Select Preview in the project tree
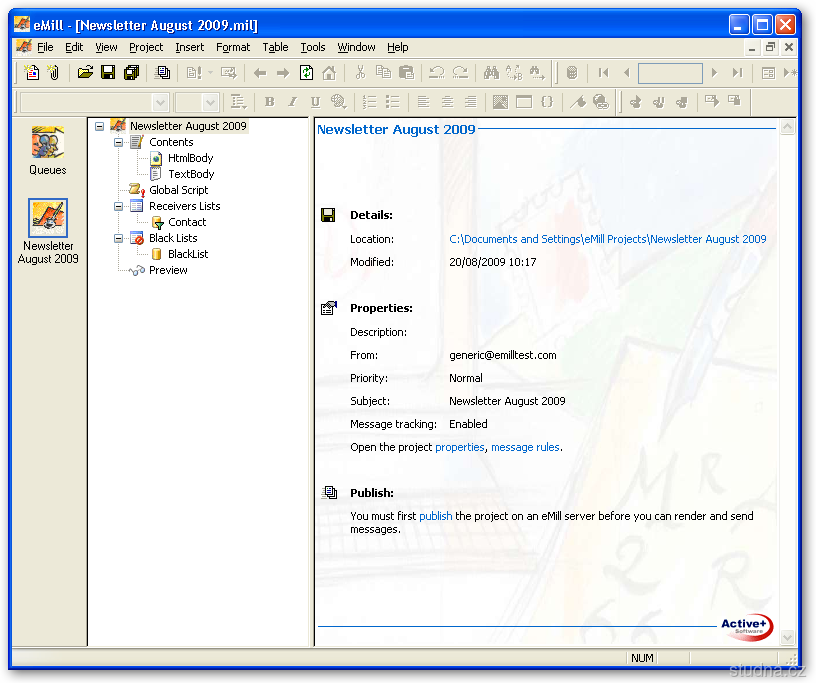Viewport: 816px width, 683px height. [x=168, y=270]
